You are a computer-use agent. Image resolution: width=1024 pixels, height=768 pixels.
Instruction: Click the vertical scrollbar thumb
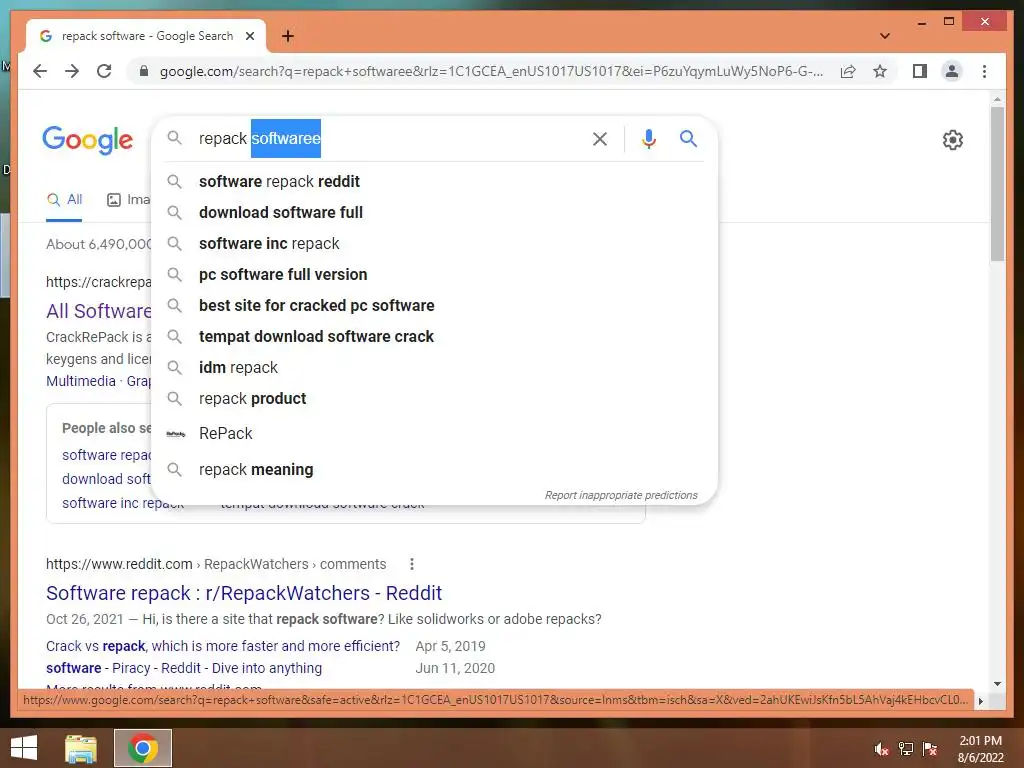pyautogui.click(x=997, y=184)
